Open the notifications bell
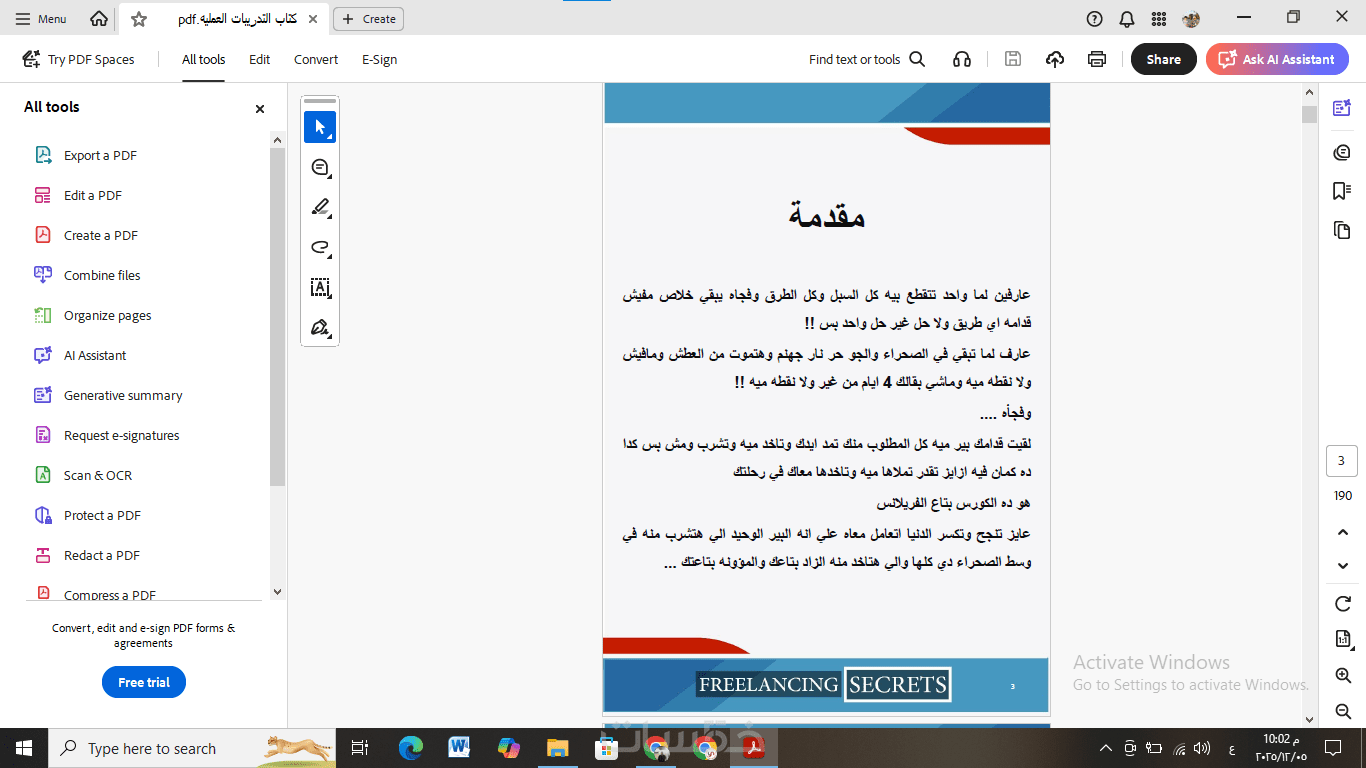Image resolution: width=1366 pixels, height=768 pixels. click(x=1127, y=18)
